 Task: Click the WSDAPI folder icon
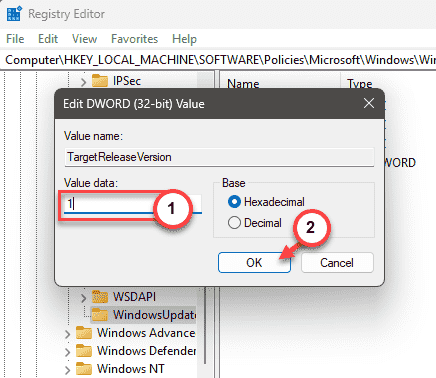click(100, 296)
